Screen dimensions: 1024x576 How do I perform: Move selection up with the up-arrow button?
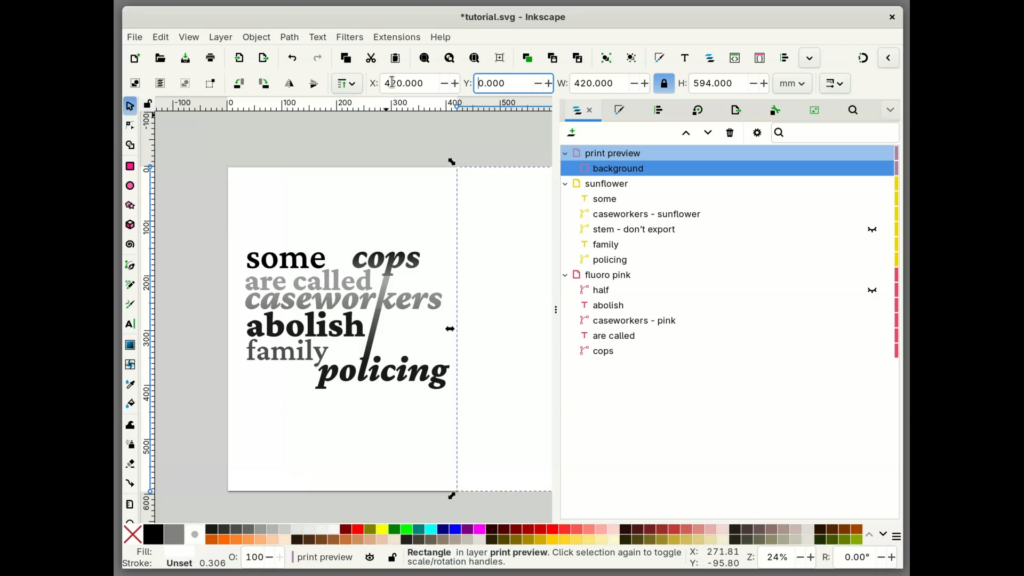click(x=686, y=132)
